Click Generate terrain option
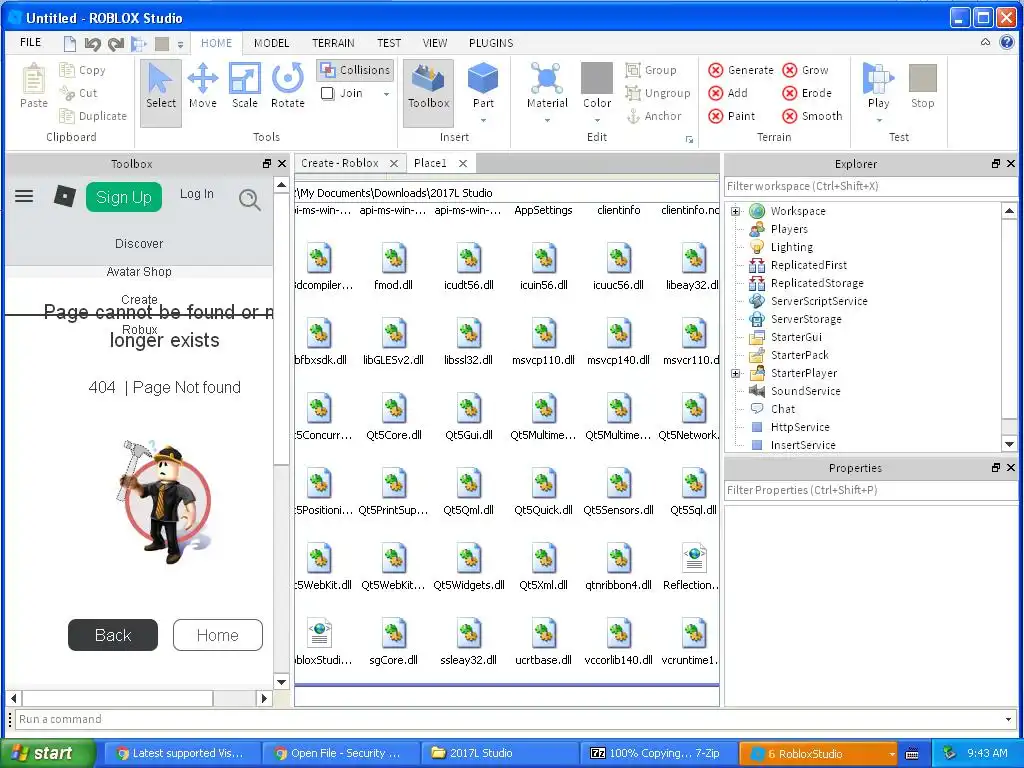This screenshot has height=768, width=1024. [x=741, y=70]
